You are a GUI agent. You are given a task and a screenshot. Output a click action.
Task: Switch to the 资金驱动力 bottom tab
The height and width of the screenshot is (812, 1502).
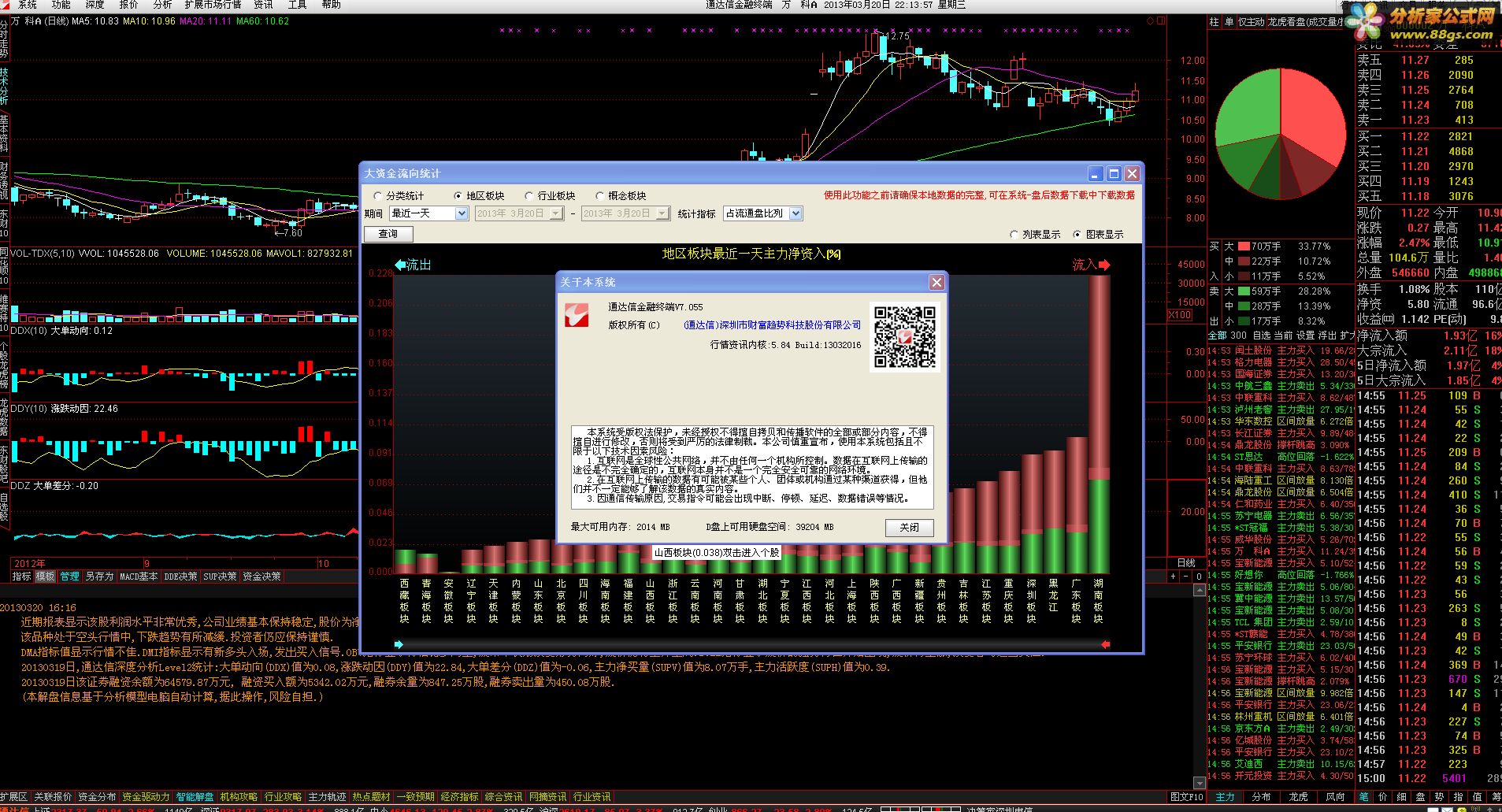146,797
